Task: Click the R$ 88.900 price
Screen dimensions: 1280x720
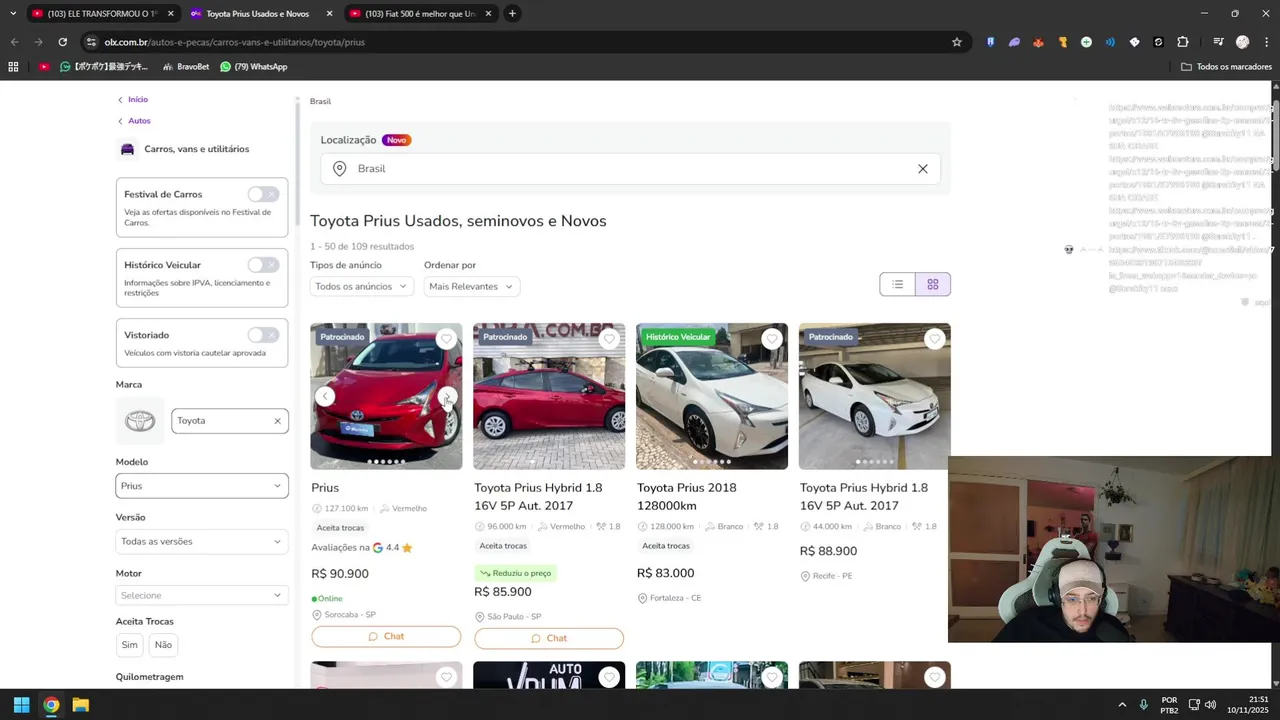Action: (x=828, y=551)
